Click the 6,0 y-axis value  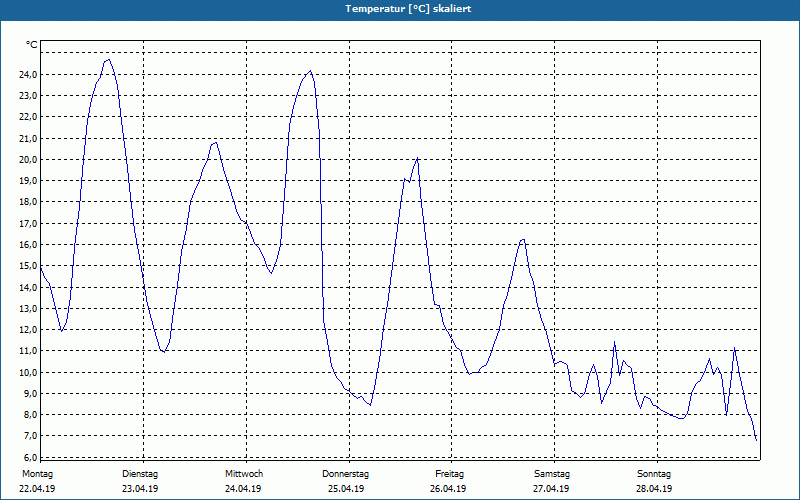point(30,457)
